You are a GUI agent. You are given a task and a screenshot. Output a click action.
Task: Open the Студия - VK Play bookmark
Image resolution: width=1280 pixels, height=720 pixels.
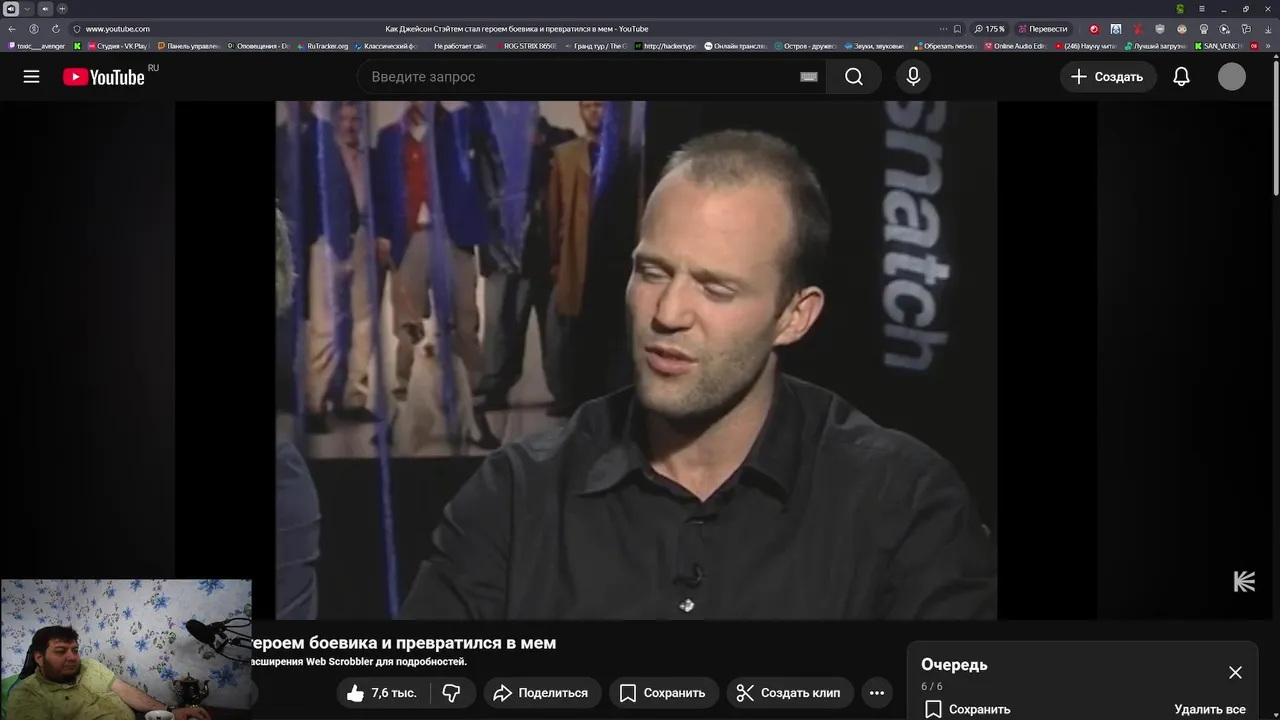117,46
